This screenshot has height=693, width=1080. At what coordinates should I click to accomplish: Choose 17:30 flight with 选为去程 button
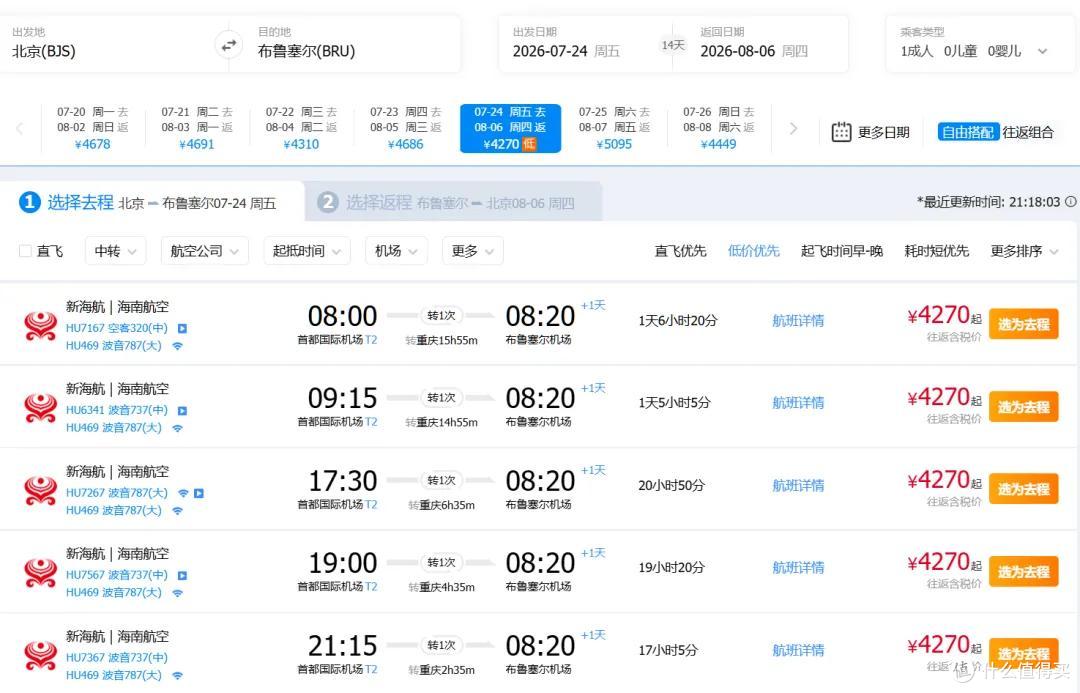pyautogui.click(x=1024, y=489)
